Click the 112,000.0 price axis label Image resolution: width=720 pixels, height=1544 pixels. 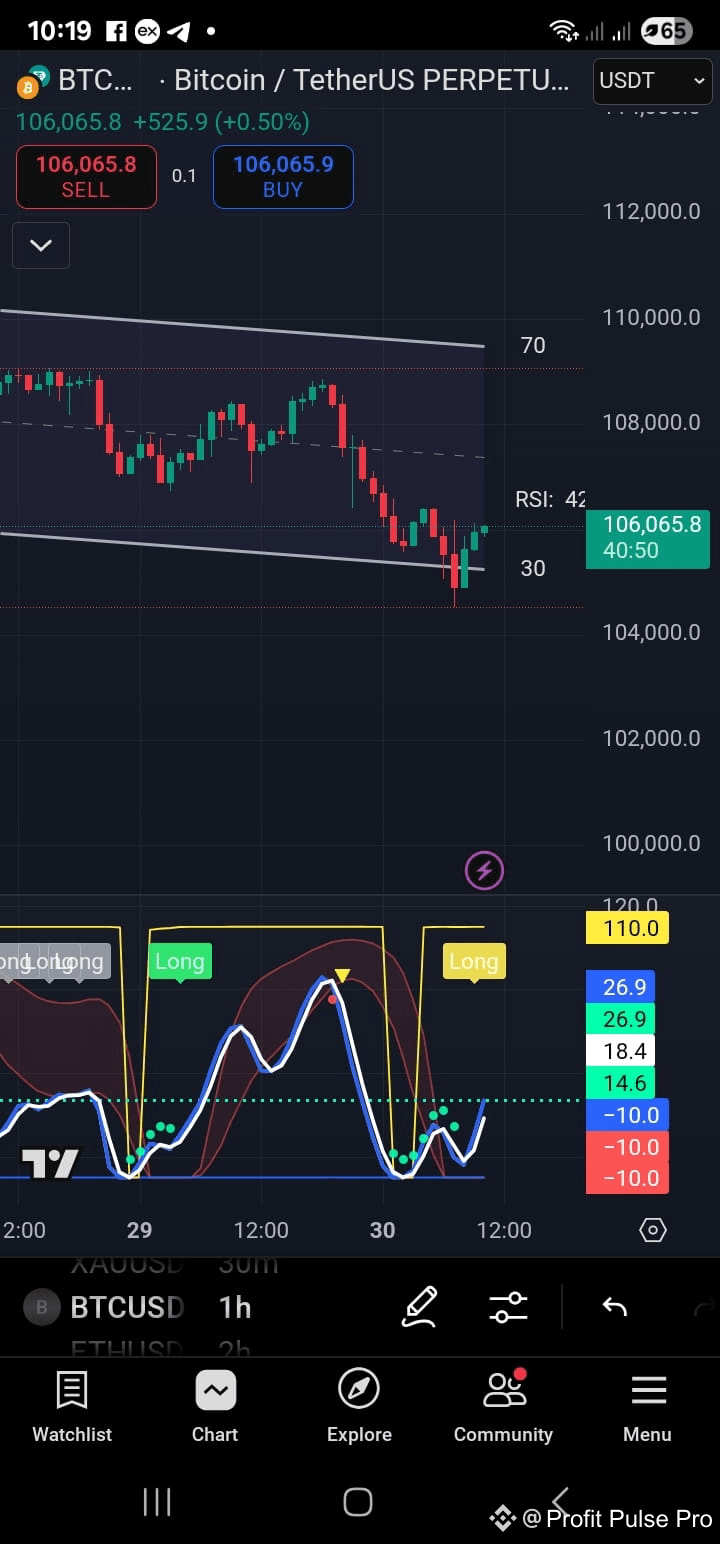point(651,211)
